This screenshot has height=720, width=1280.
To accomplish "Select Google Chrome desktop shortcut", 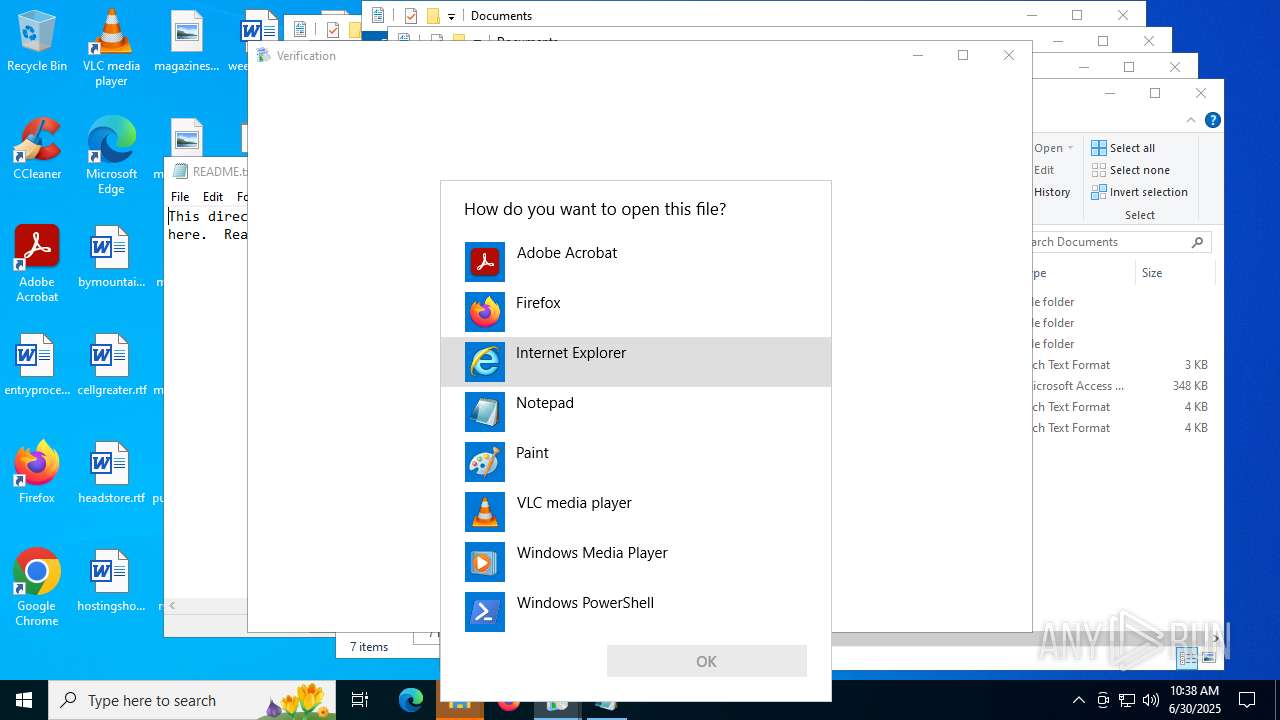I will [x=37, y=588].
